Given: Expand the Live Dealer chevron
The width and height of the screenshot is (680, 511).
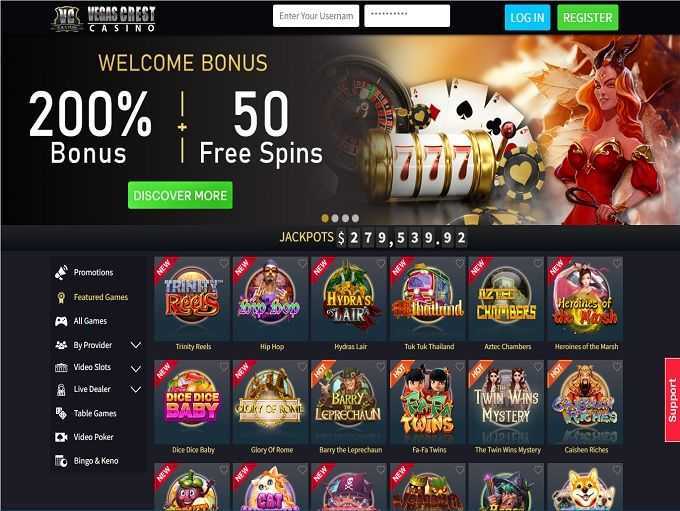Looking at the screenshot, I should coord(136,390).
